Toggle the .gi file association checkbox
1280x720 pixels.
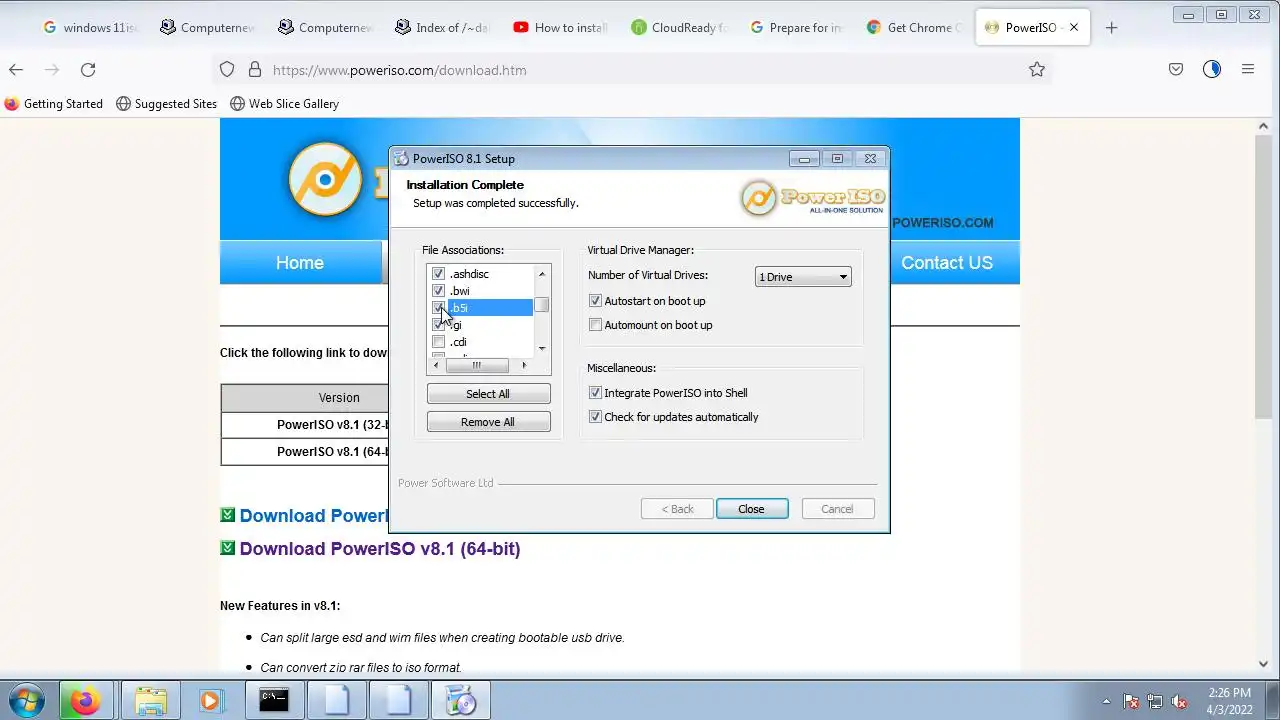(438, 325)
